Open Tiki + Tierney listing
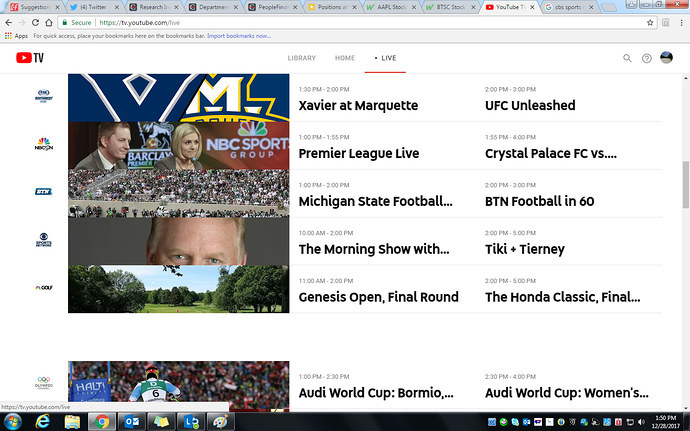The height and width of the screenshot is (431, 690). (x=525, y=250)
